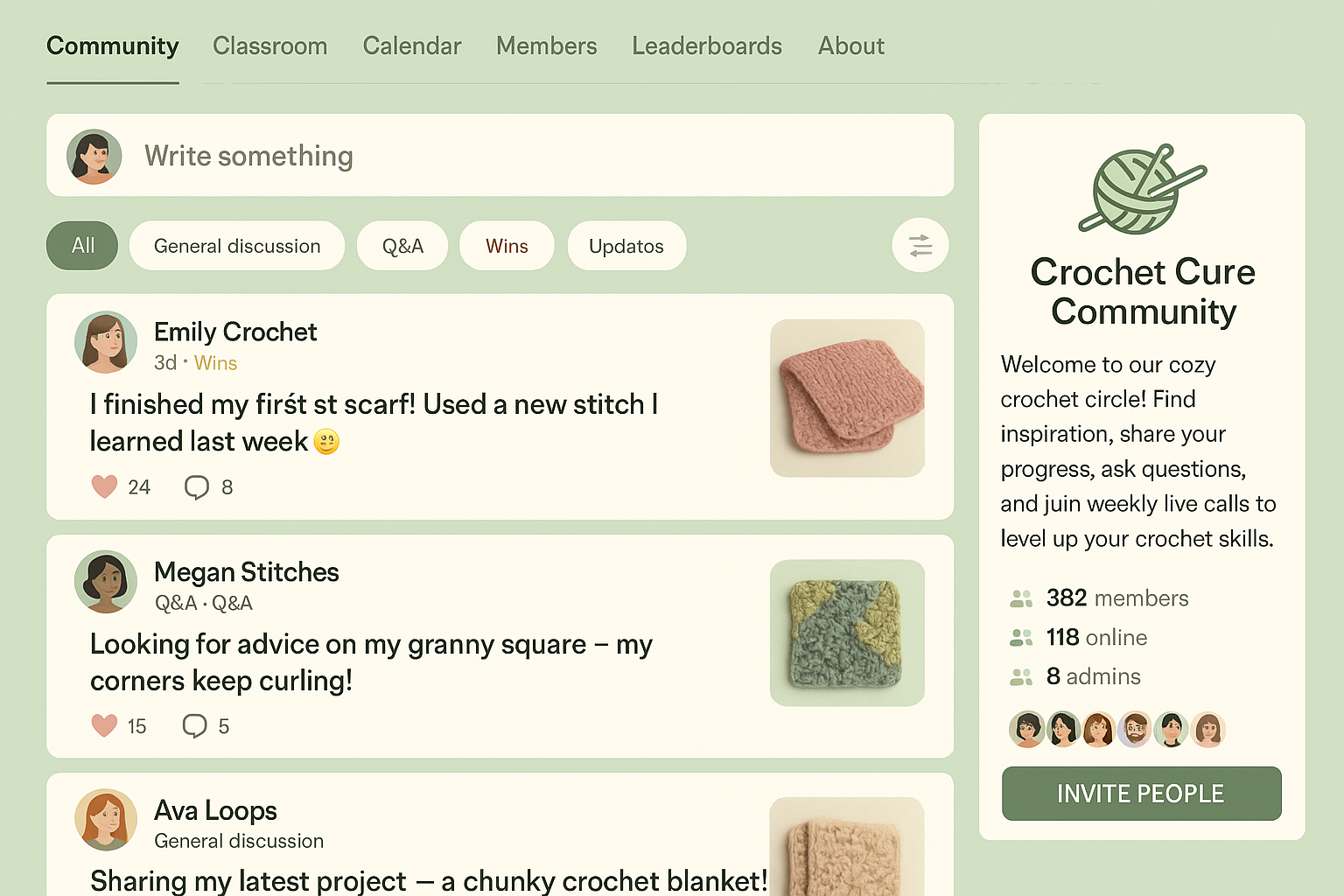
Task: Open comment bubble on Megan Stitches' post
Action: point(194,726)
